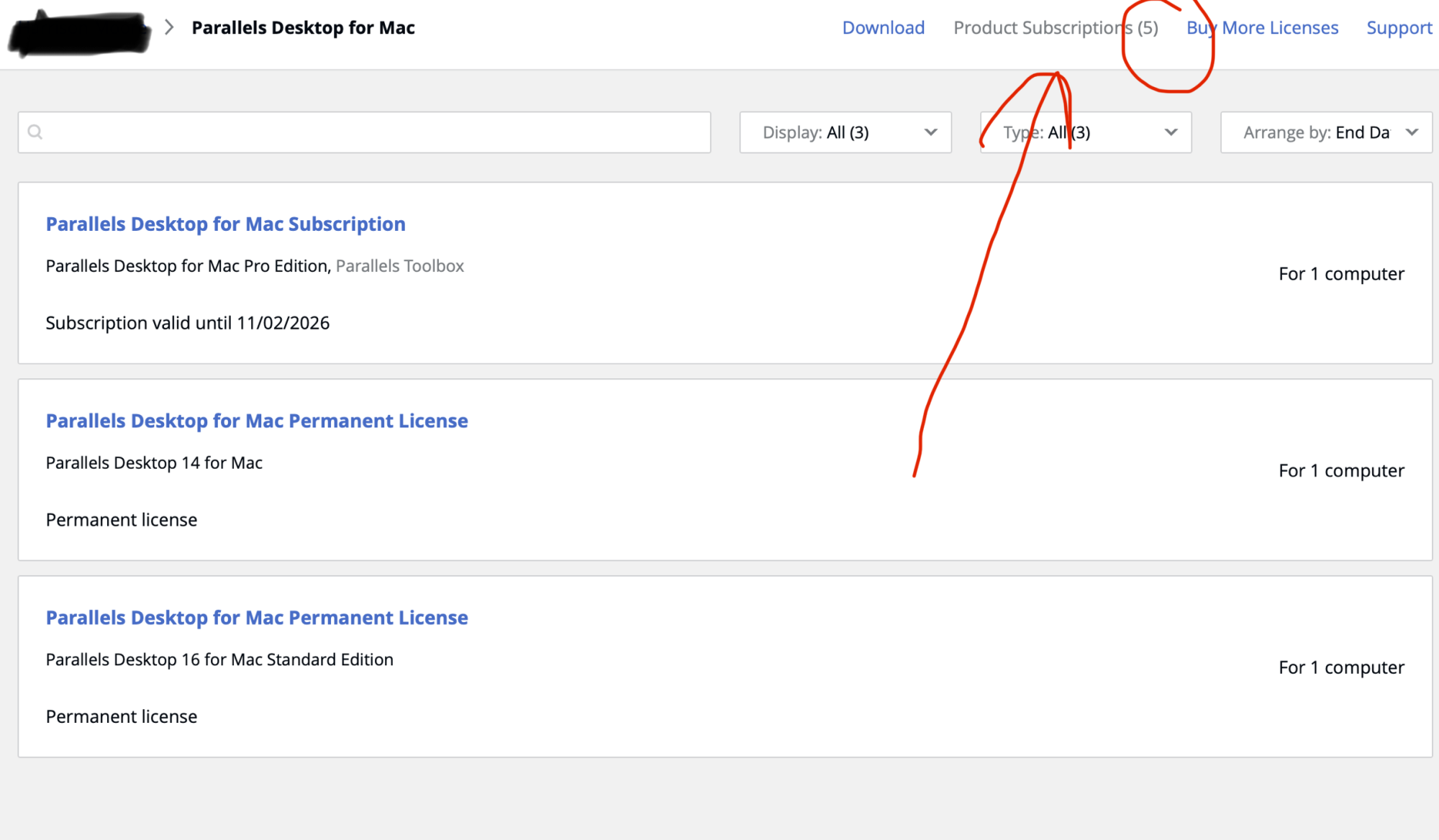This screenshot has width=1439, height=840.
Task: Open the Download menu item
Action: click(x=884, y=27)
